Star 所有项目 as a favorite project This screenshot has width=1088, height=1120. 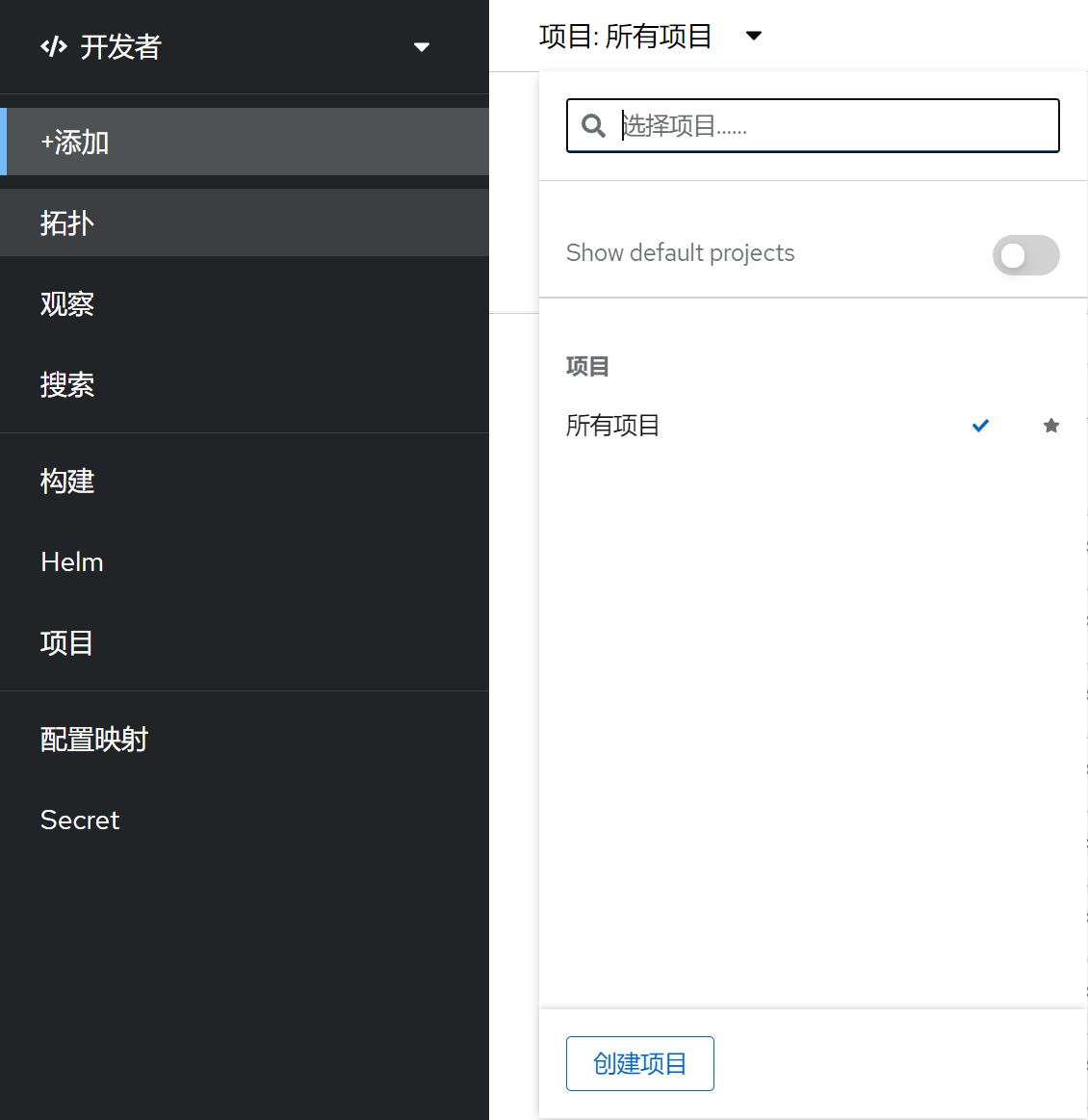[x=1050, y=425]
